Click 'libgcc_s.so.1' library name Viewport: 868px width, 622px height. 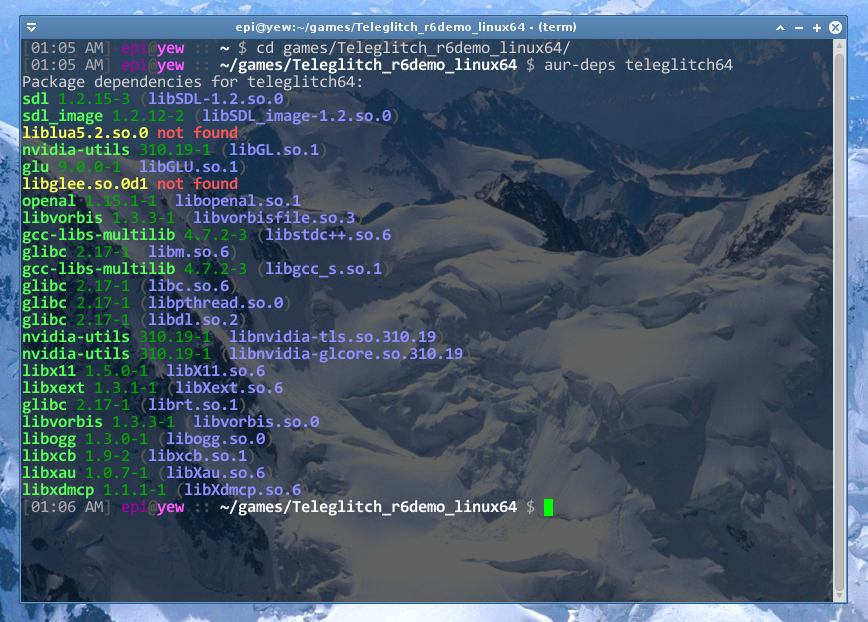[x=323, y=269]
